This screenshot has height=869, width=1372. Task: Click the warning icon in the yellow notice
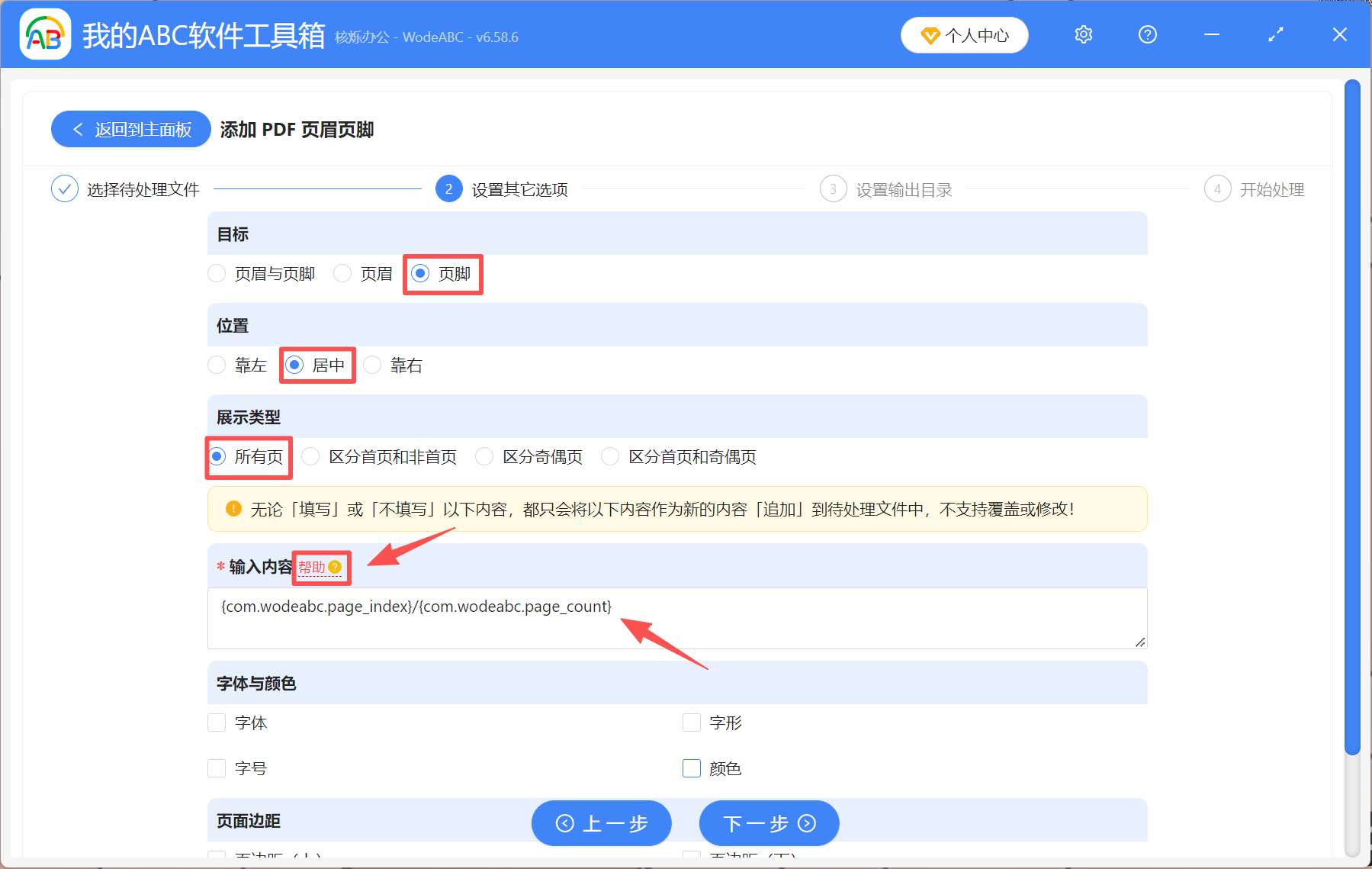coord(233,509)
